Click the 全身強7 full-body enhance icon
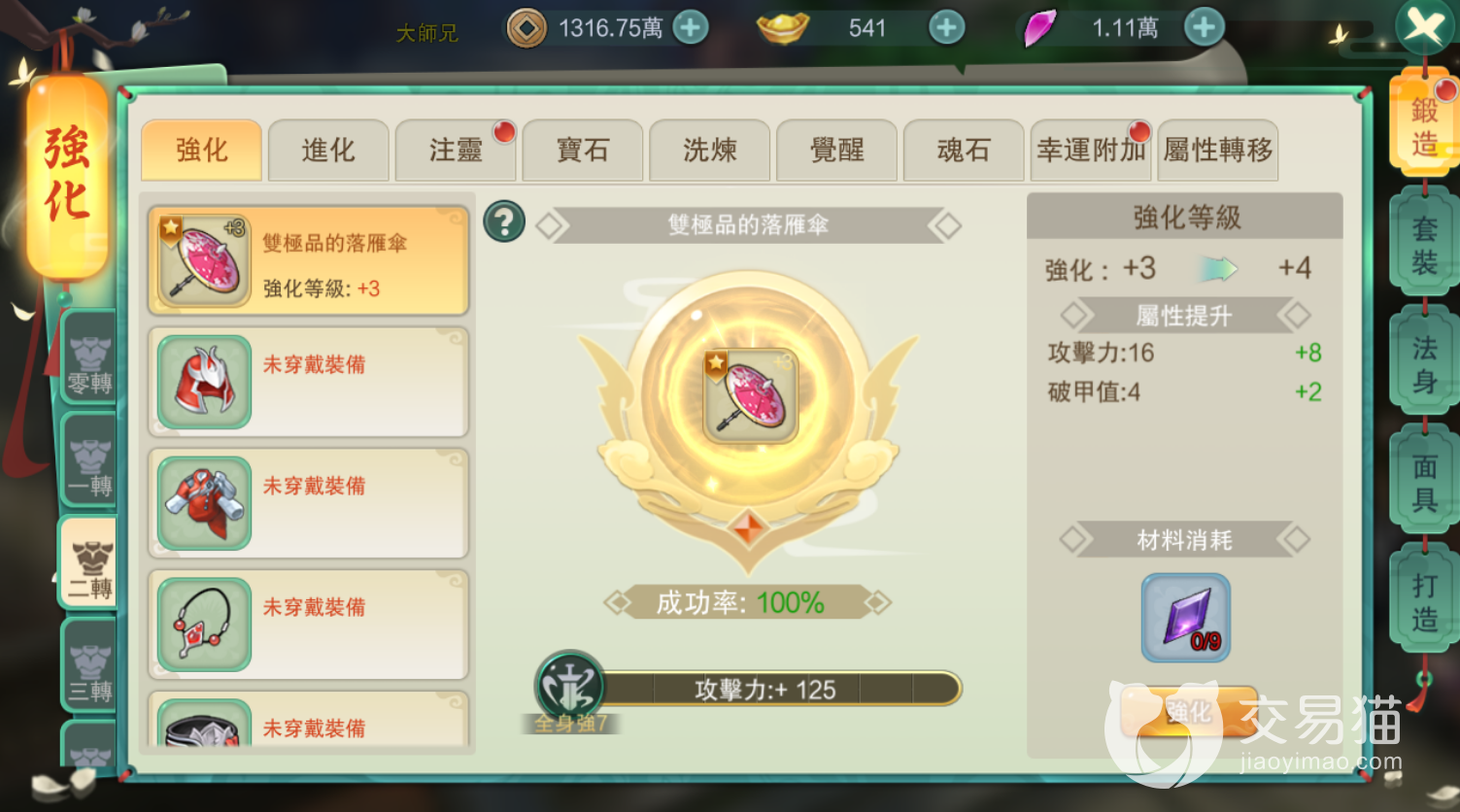This screenshot has width=1460, height=812. pyautogui.click(x=570, y=692)
